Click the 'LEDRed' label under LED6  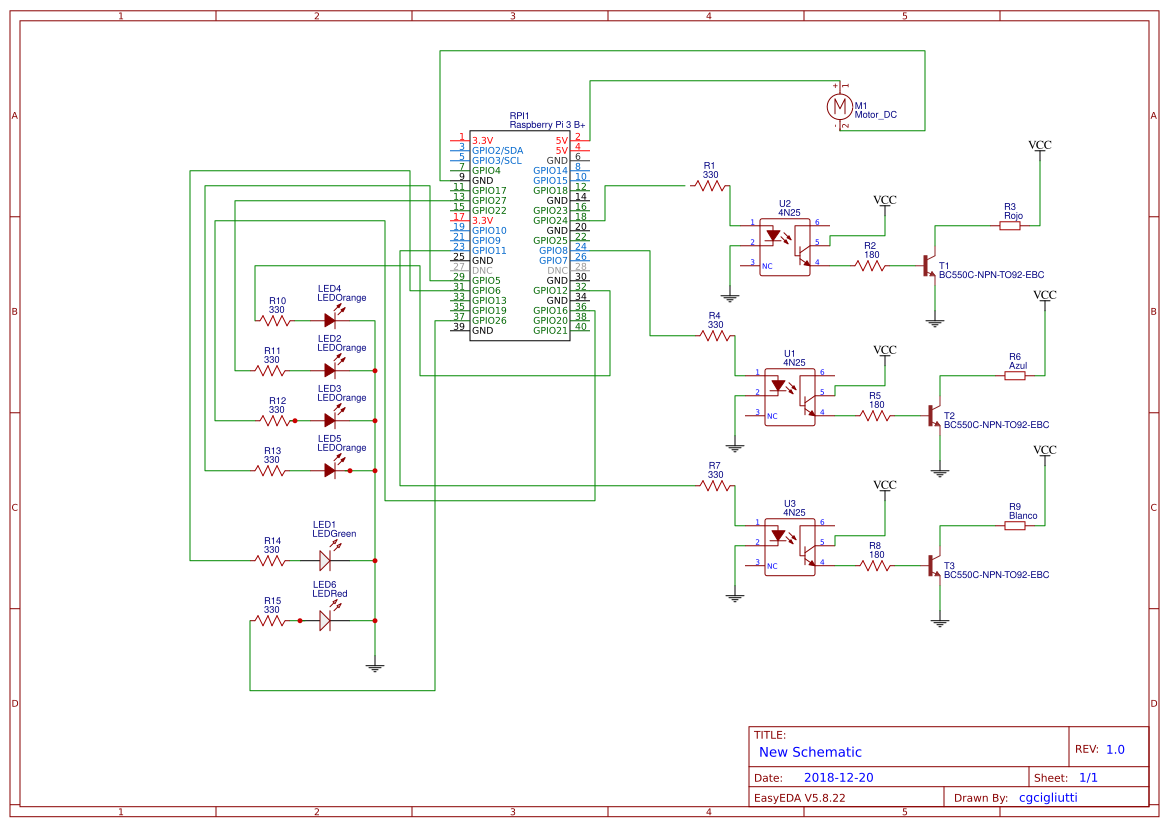330,594
